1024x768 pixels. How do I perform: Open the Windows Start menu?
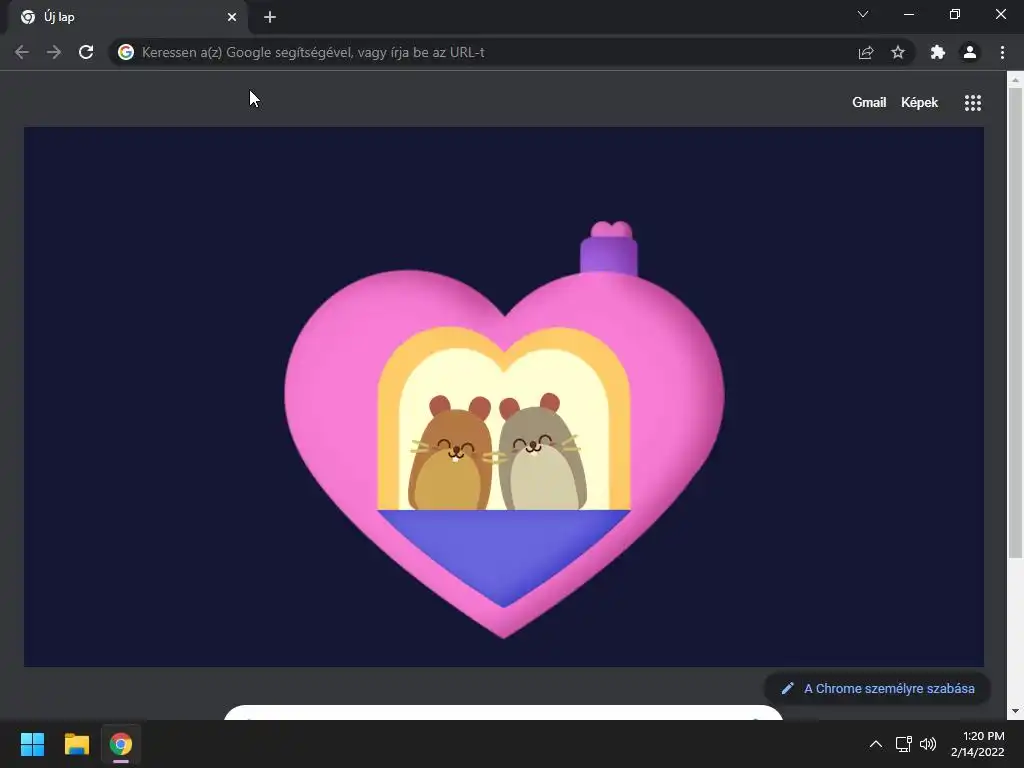coord(32,744)
